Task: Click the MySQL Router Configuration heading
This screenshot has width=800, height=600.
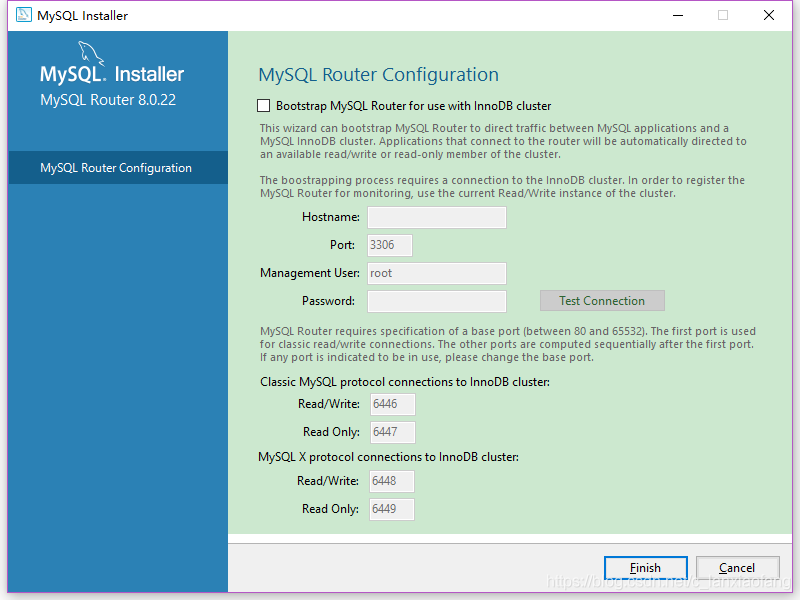Action: click(x=378, y=75)
